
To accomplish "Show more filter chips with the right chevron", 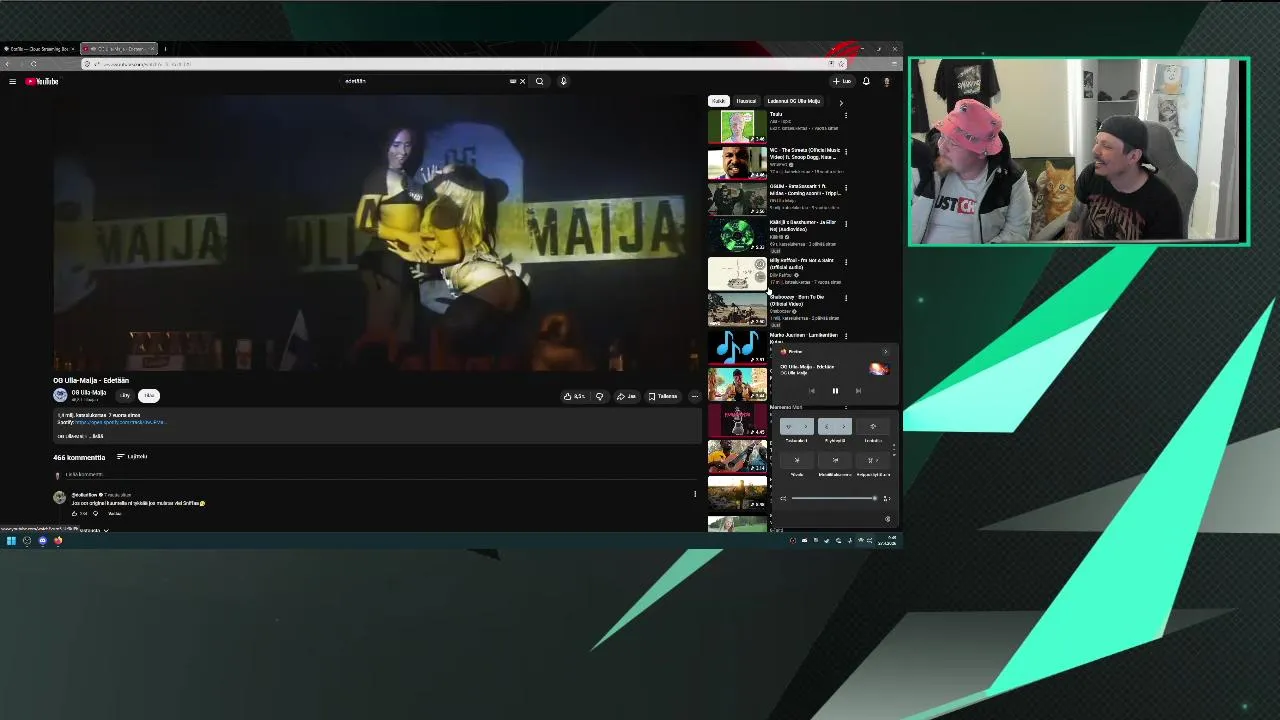I will click(840, 102).
